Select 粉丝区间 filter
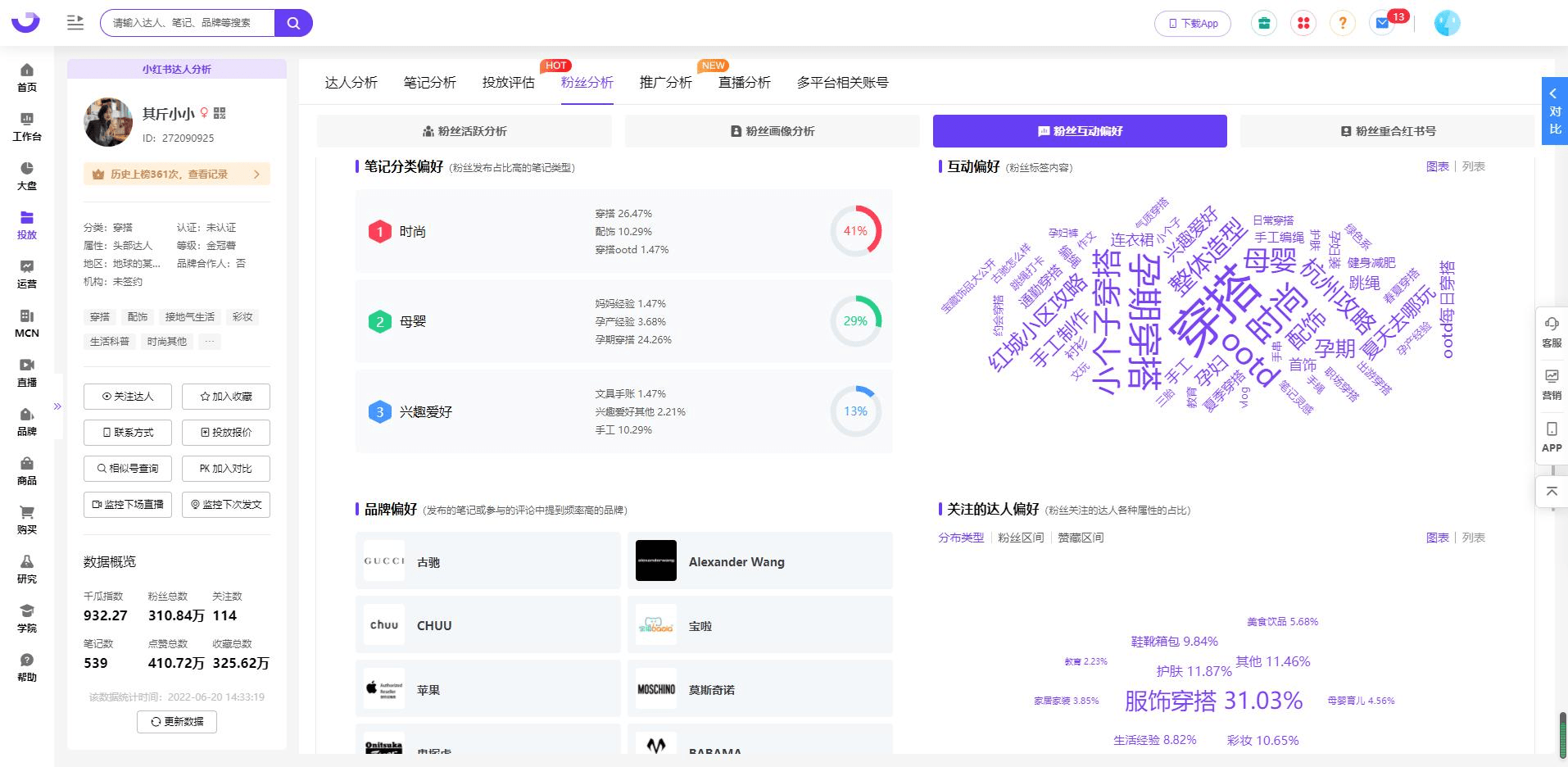This screenshot has width=1568, height=767. (1021, 538)
